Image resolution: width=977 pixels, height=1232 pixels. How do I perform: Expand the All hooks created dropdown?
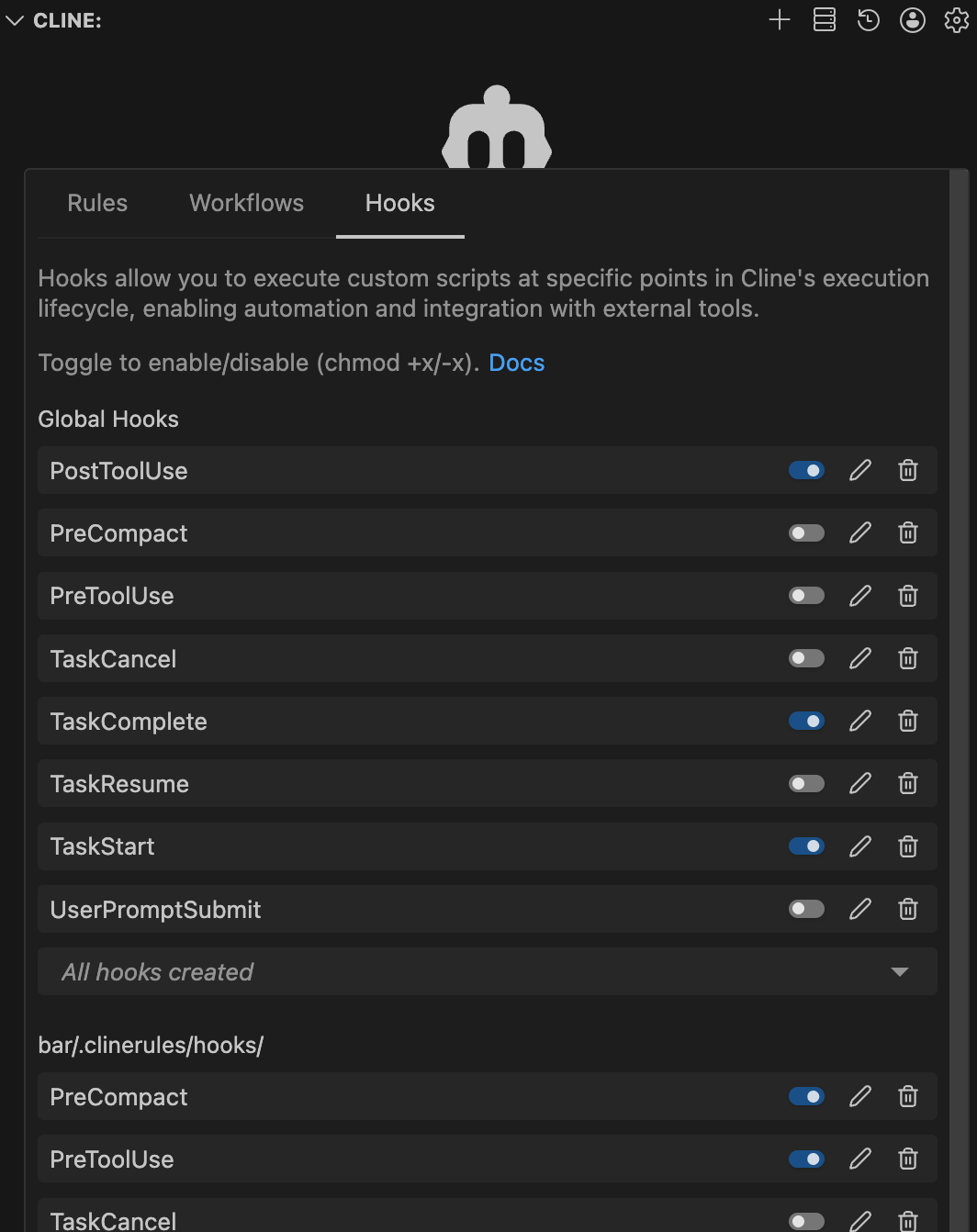[898, 971]
